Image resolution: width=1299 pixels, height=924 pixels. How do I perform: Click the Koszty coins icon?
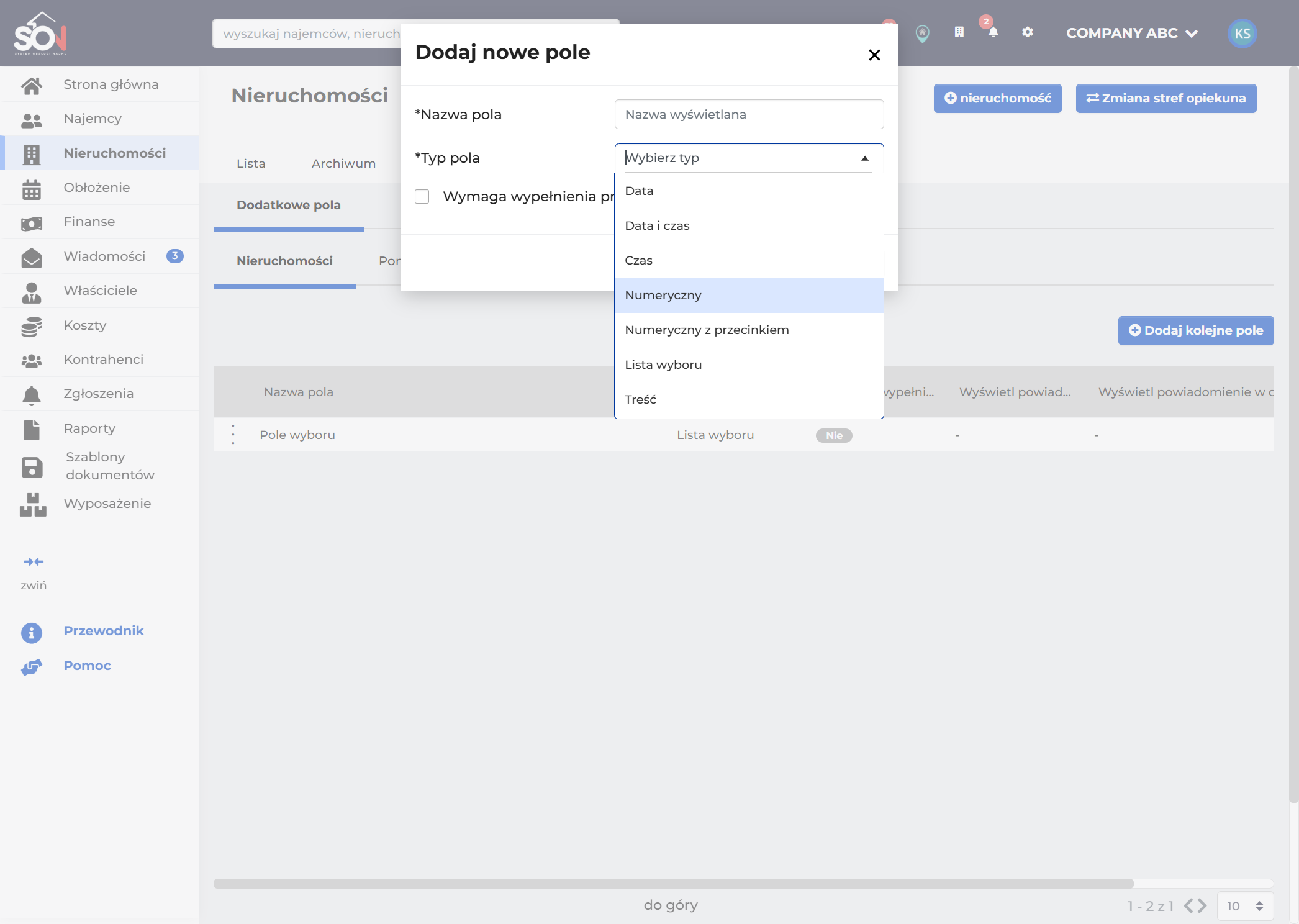pyautogui.click(x=32, y=327)
